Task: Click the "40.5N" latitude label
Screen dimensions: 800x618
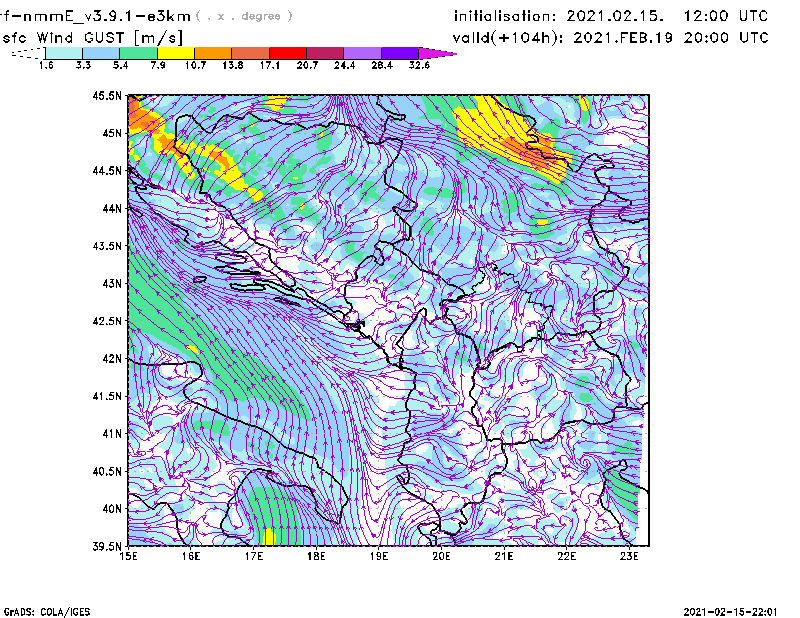Action: 107,472
